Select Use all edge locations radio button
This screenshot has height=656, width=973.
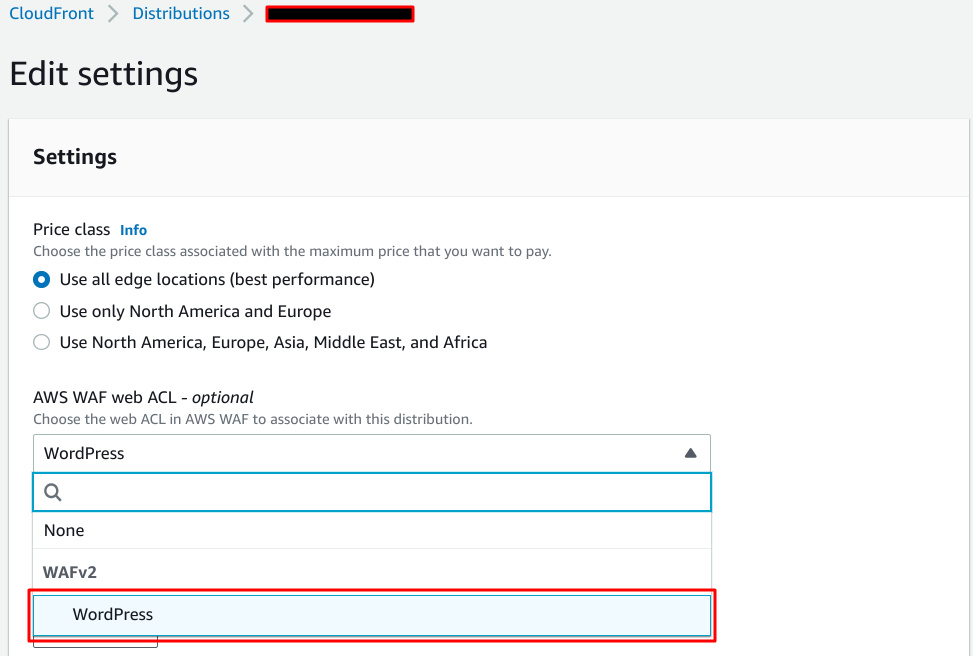click(42, 280)
